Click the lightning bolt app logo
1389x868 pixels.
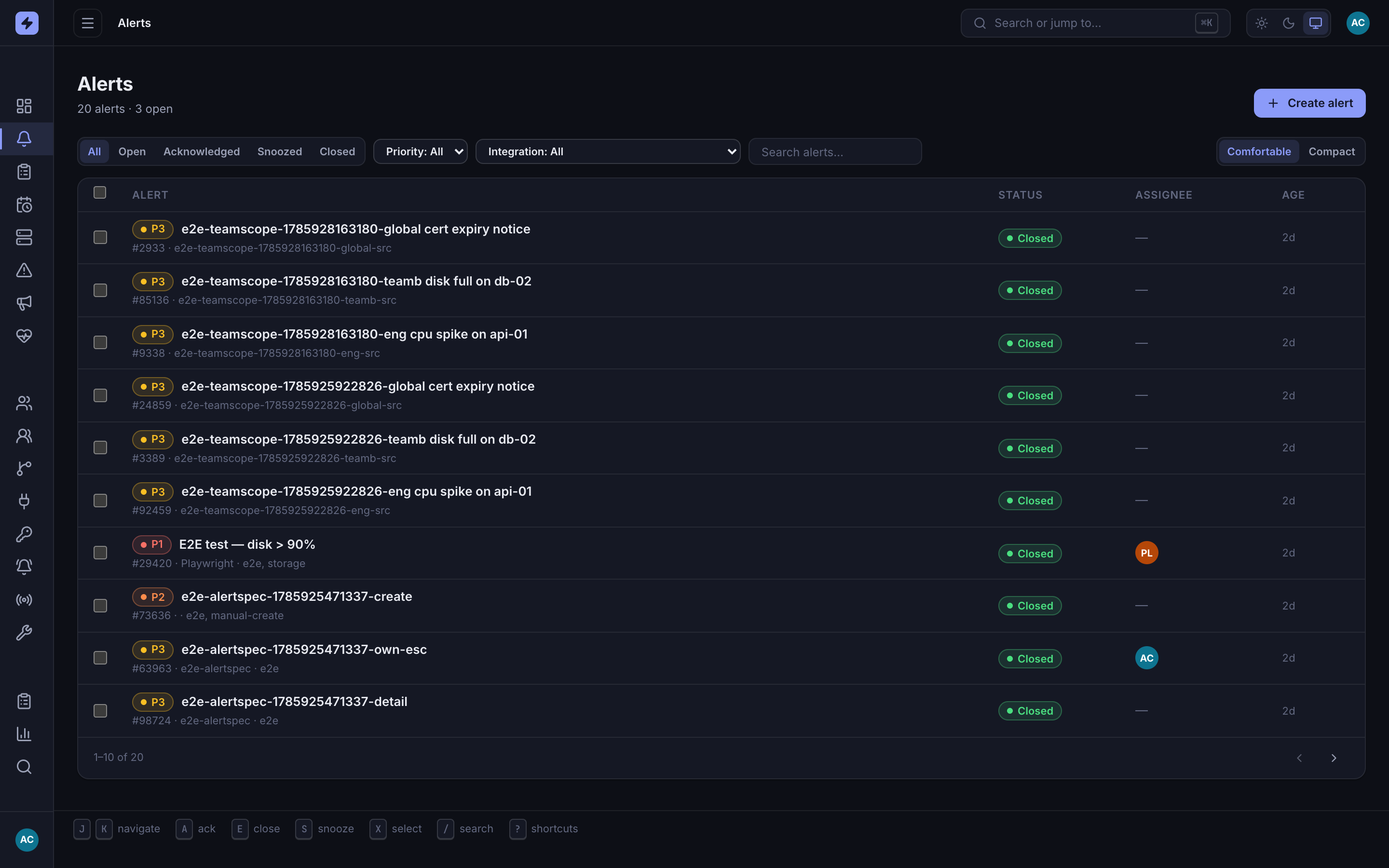27,23
